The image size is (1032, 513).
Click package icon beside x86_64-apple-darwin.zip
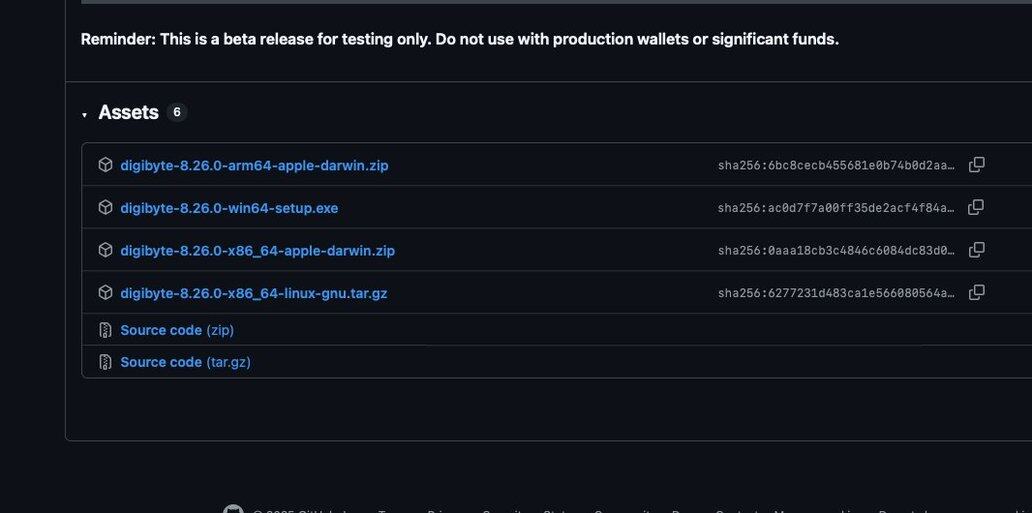click(105, 250)
